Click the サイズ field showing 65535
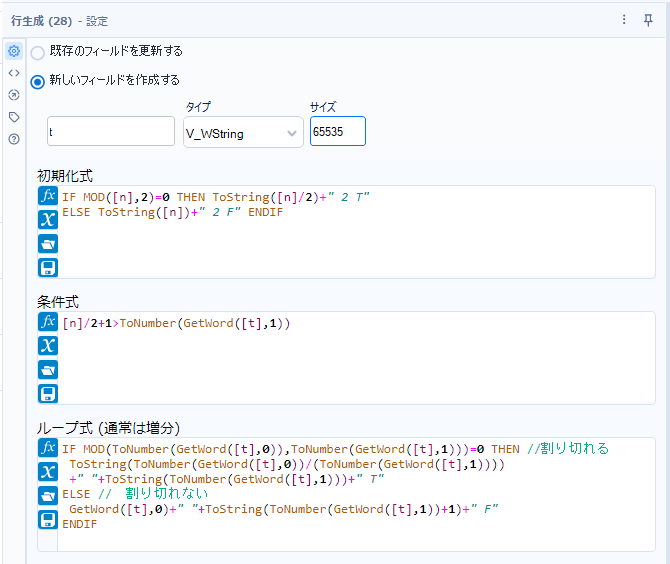This screenshot has height=564, width=670. (x=337, y=132)
